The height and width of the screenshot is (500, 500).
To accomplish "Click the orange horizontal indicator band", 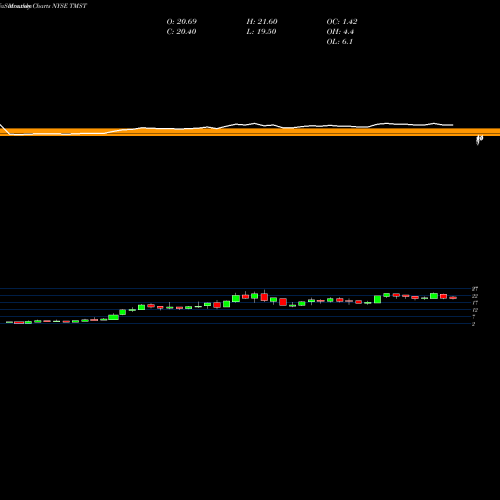I will tap(250, 132).
